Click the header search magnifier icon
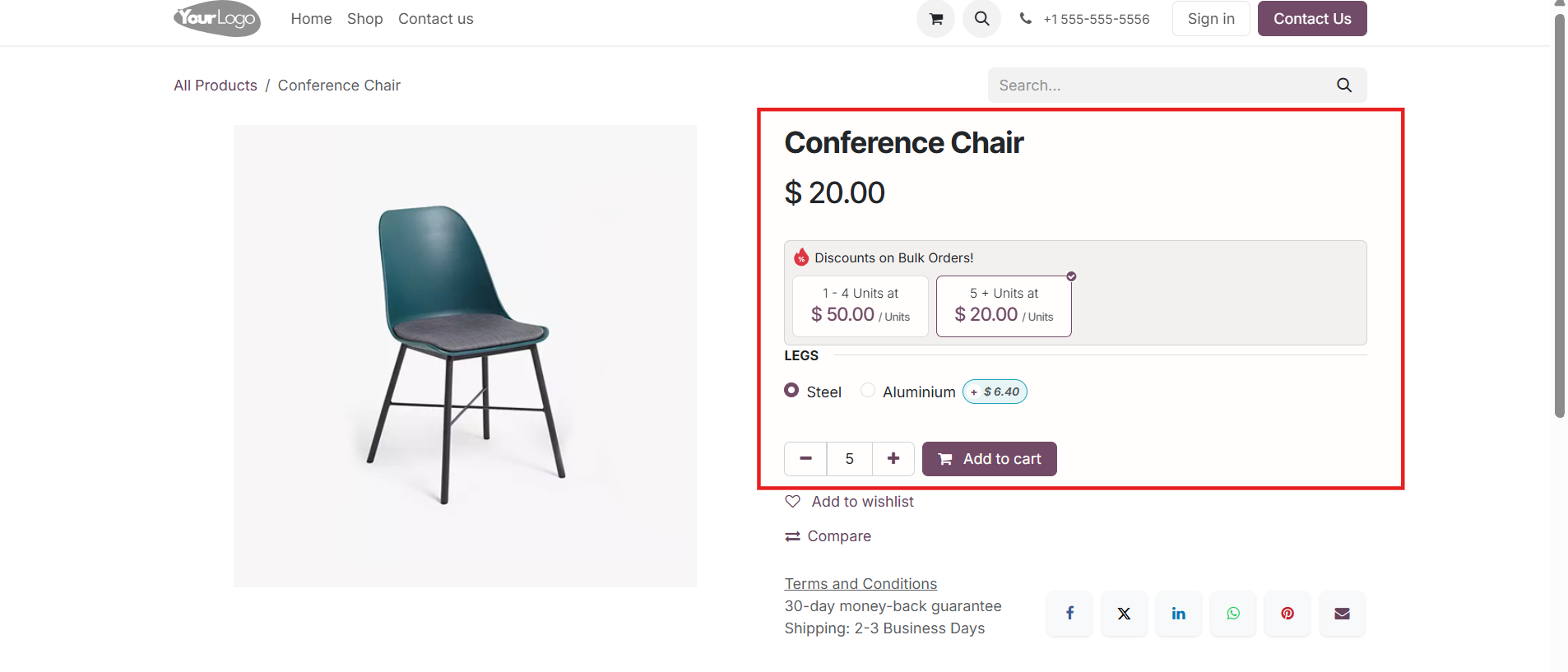1568x672 pixels. (981, 19)
